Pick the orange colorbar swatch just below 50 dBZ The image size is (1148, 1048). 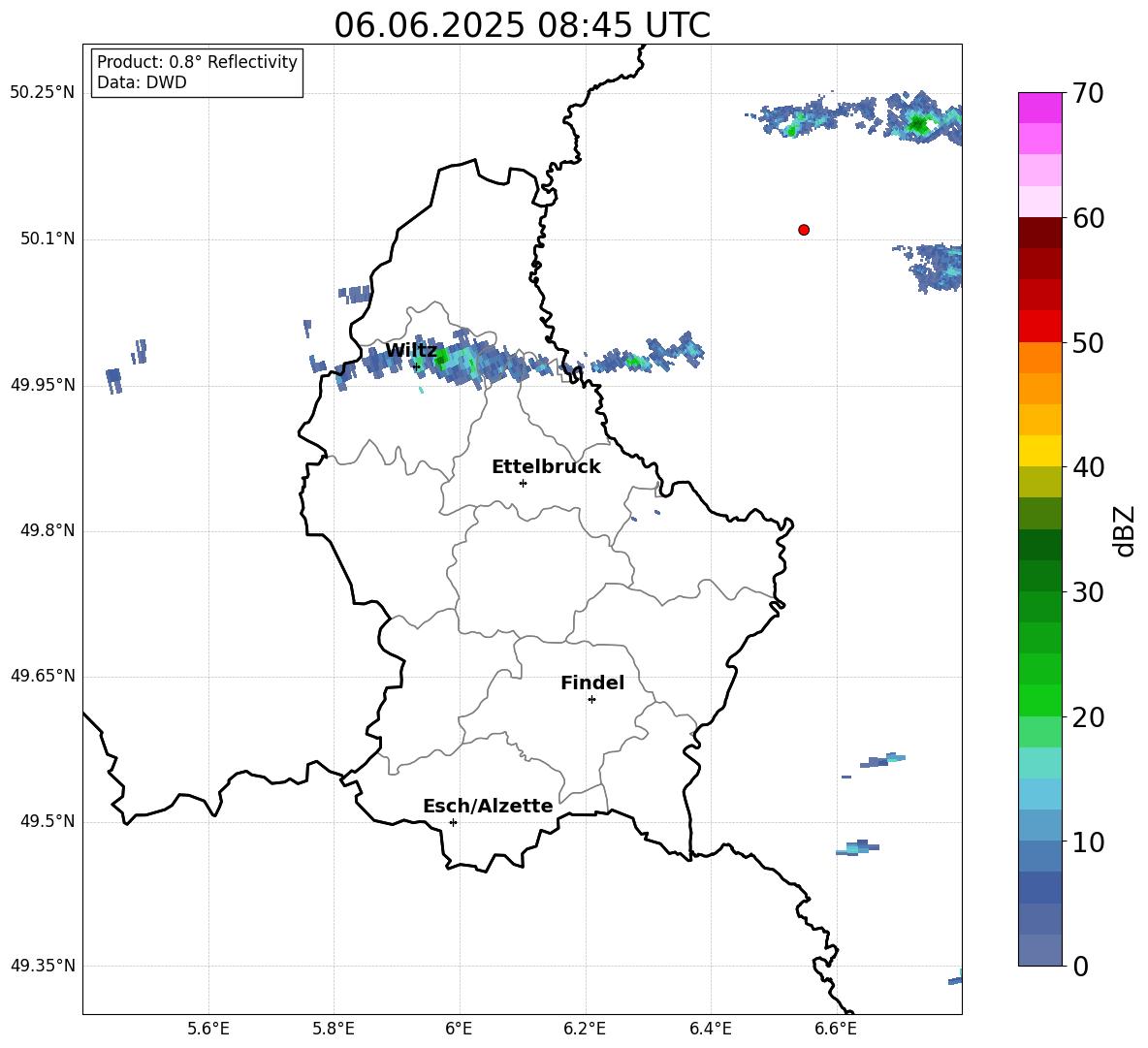pos(1039,358)
